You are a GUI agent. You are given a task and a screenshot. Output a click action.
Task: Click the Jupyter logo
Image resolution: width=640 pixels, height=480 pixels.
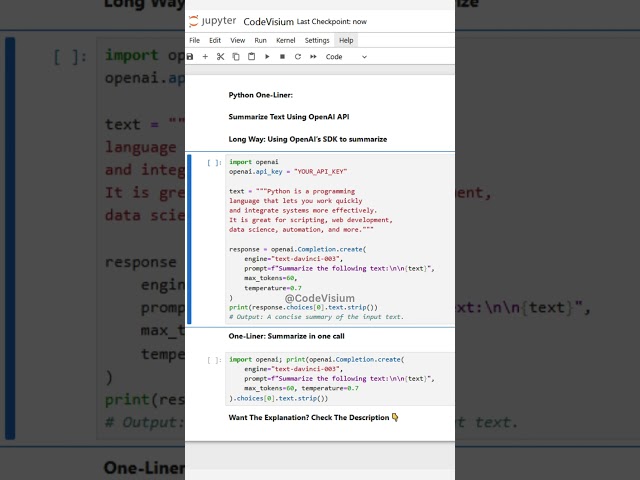click(213, 21)
